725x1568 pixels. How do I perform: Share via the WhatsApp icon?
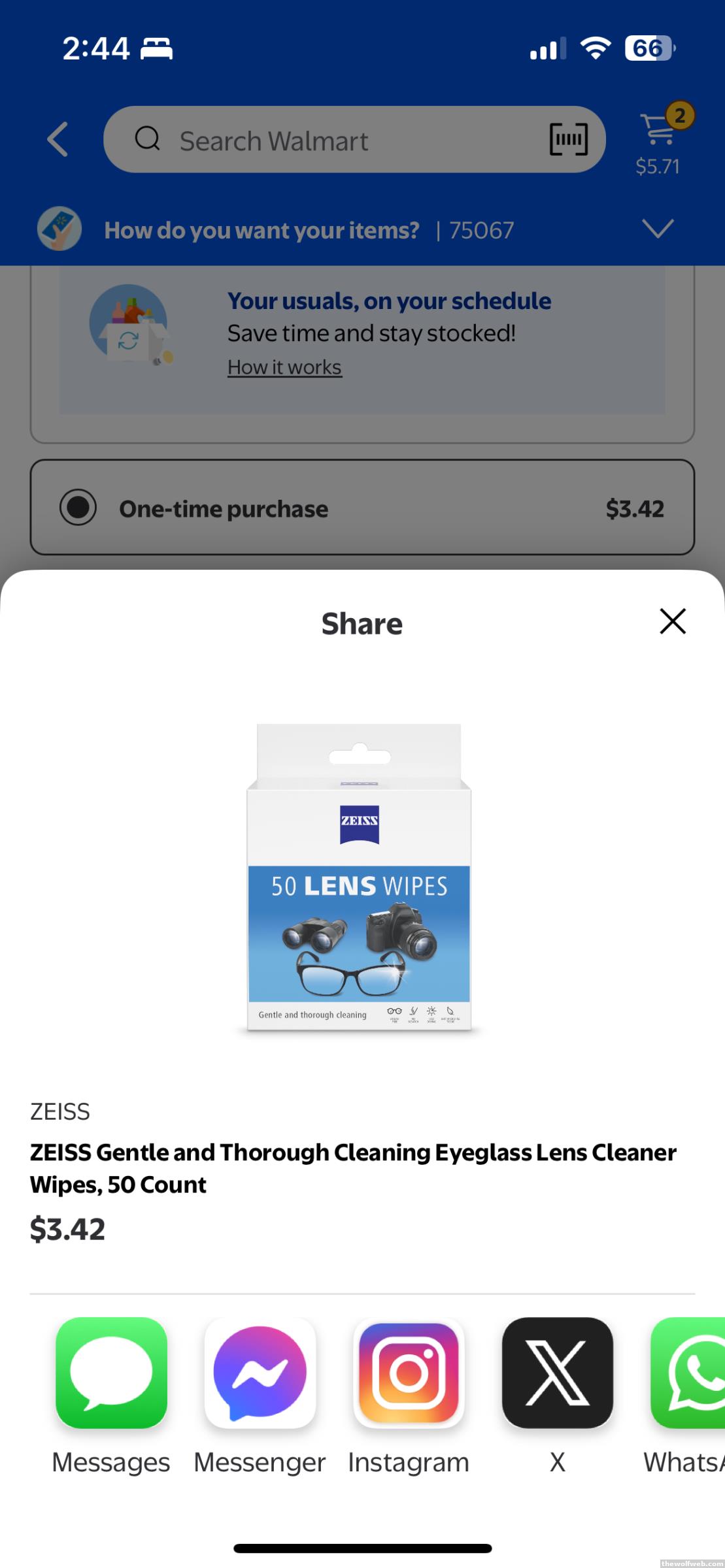(688, 1372)
